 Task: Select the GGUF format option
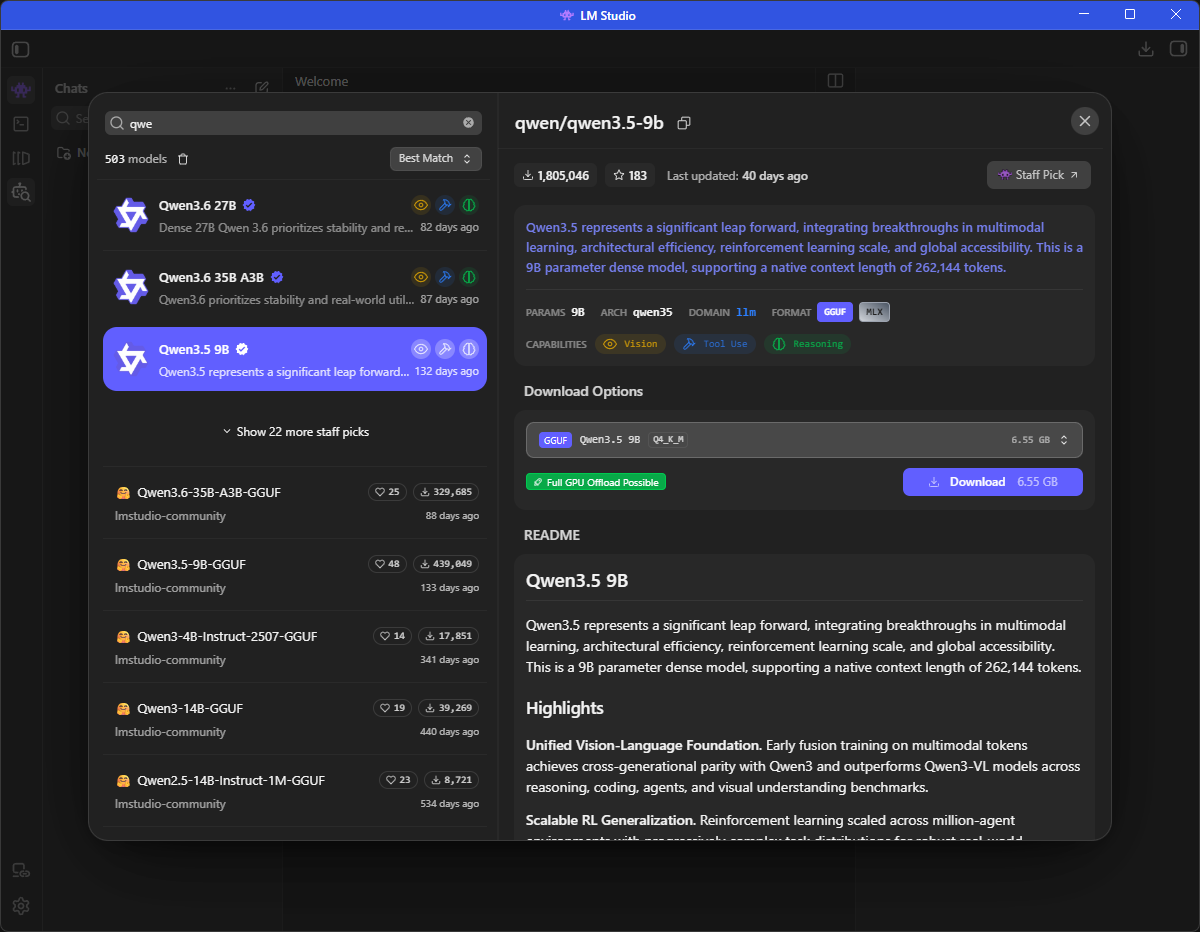pyautogui.click(x=835, y=312)
